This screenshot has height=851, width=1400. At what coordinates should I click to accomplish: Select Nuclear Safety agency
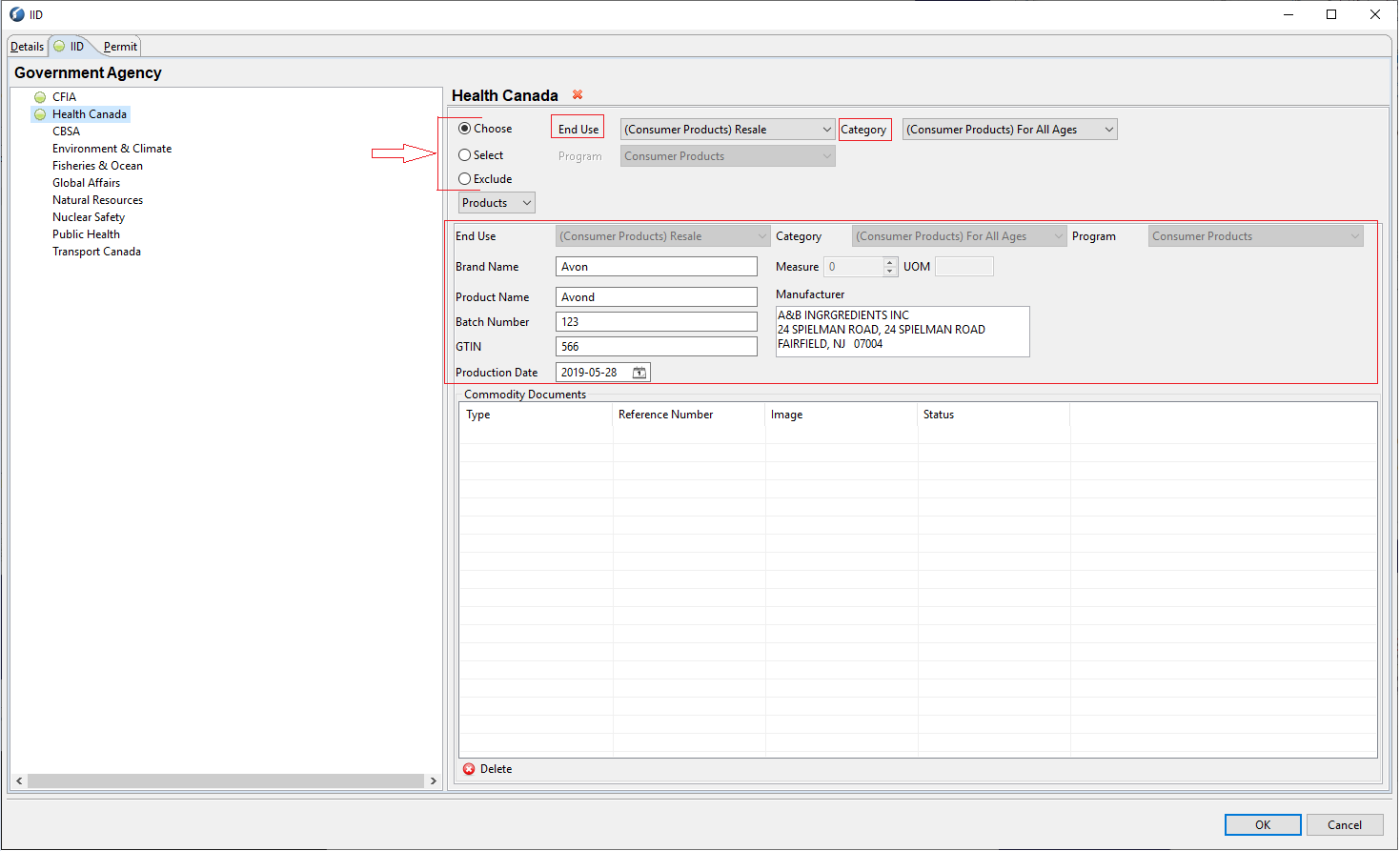89,217
